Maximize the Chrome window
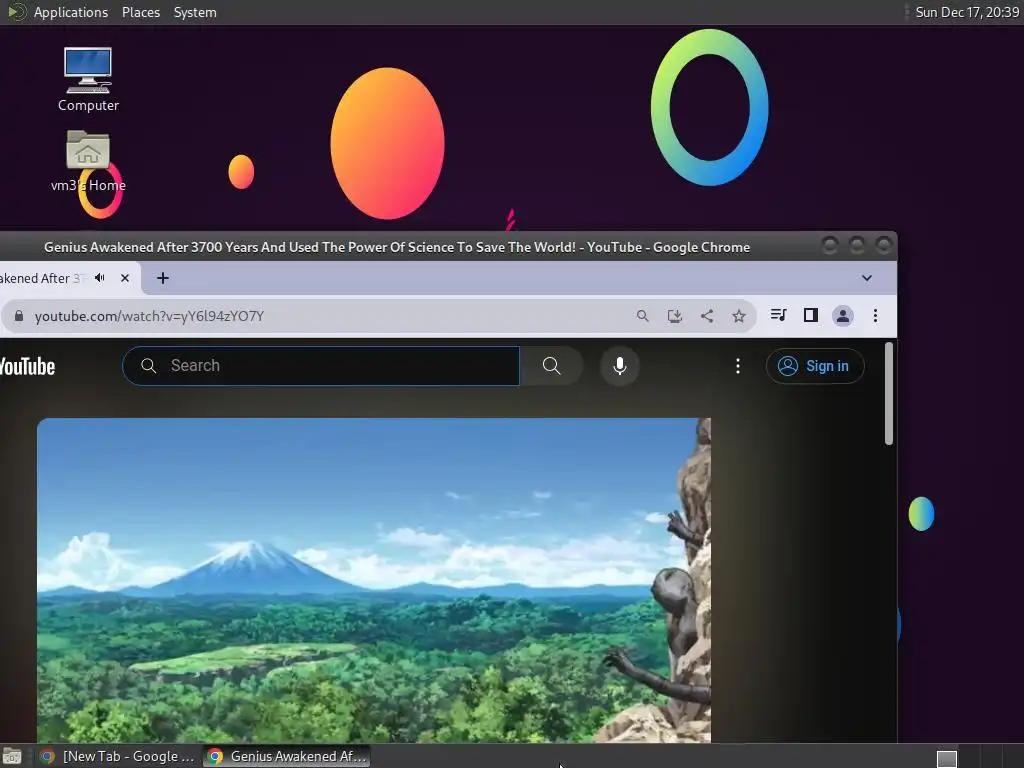The height and width of the screenshot is (768, 1024). (857, 246)
